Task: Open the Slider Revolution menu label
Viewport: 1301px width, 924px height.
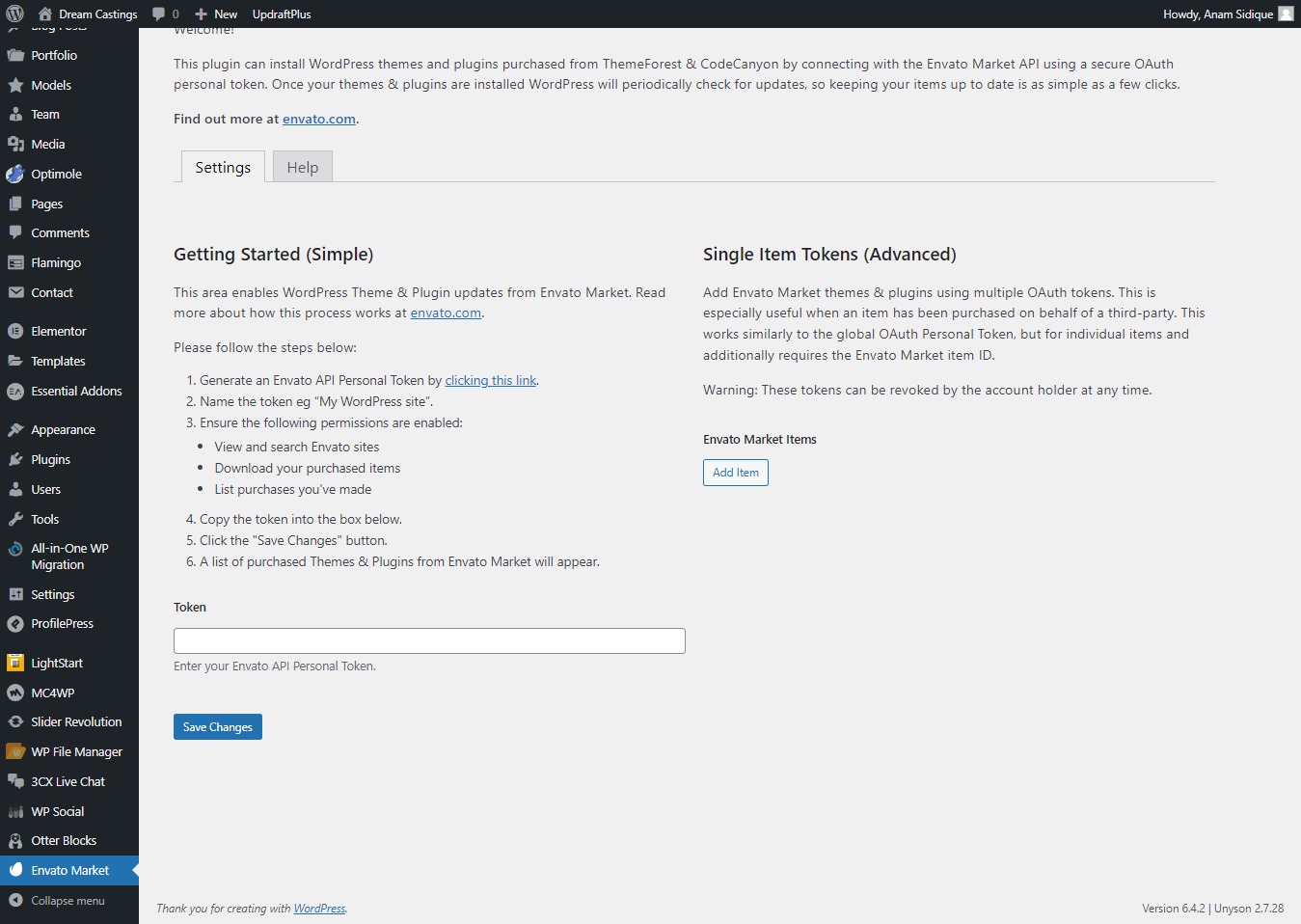Action: tap(76, 721)
